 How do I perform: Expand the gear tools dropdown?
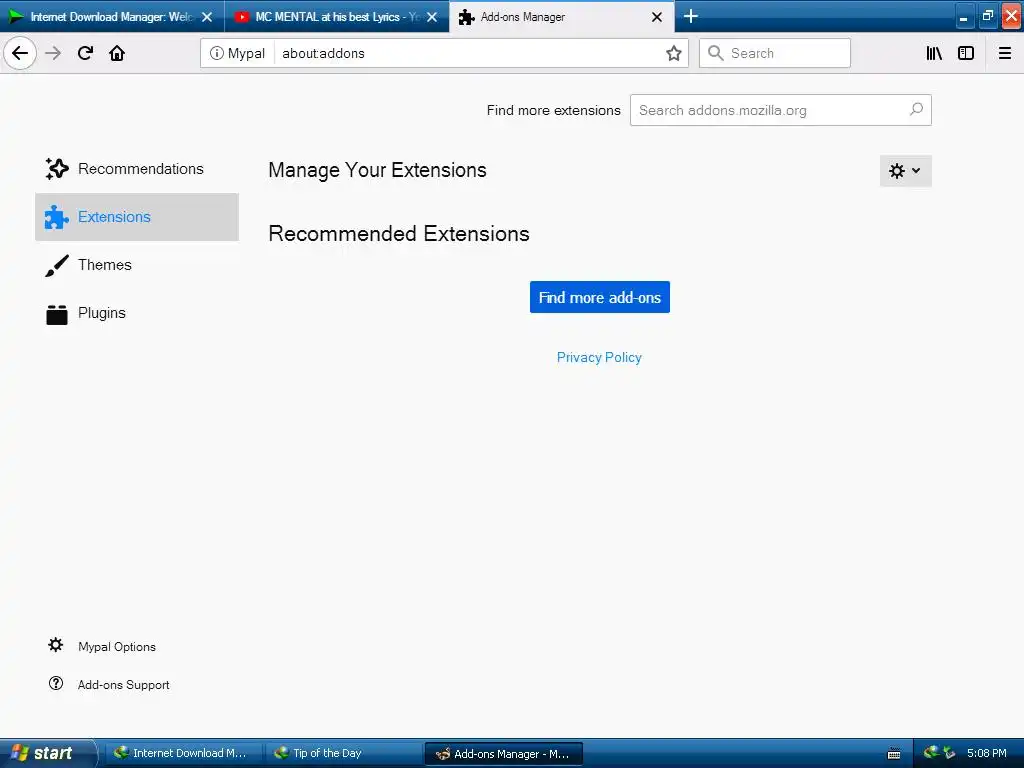[x=905, y=170]
